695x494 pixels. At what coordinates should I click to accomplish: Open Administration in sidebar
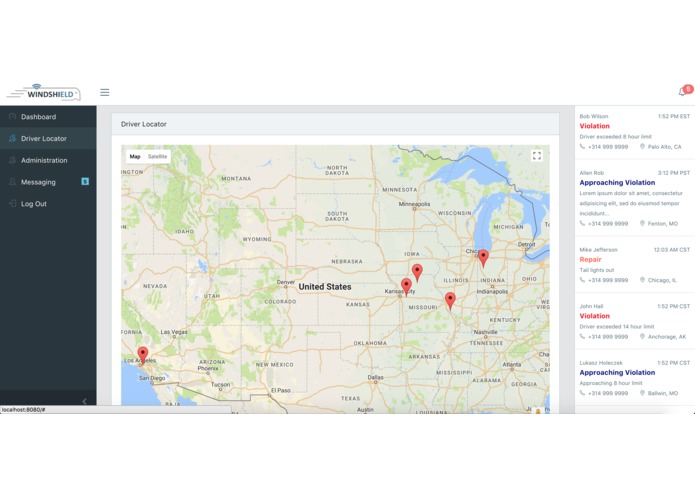click(x=48, y=160)
